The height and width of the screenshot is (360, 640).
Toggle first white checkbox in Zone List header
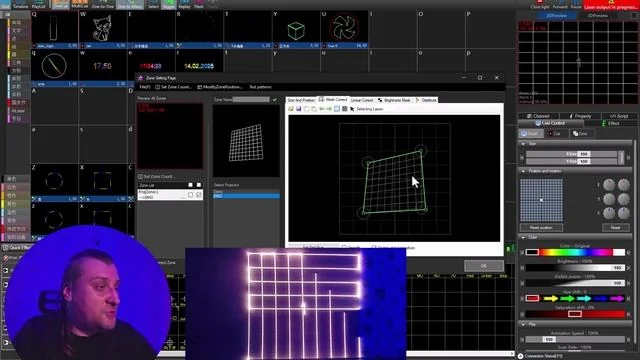pos(191,185)
